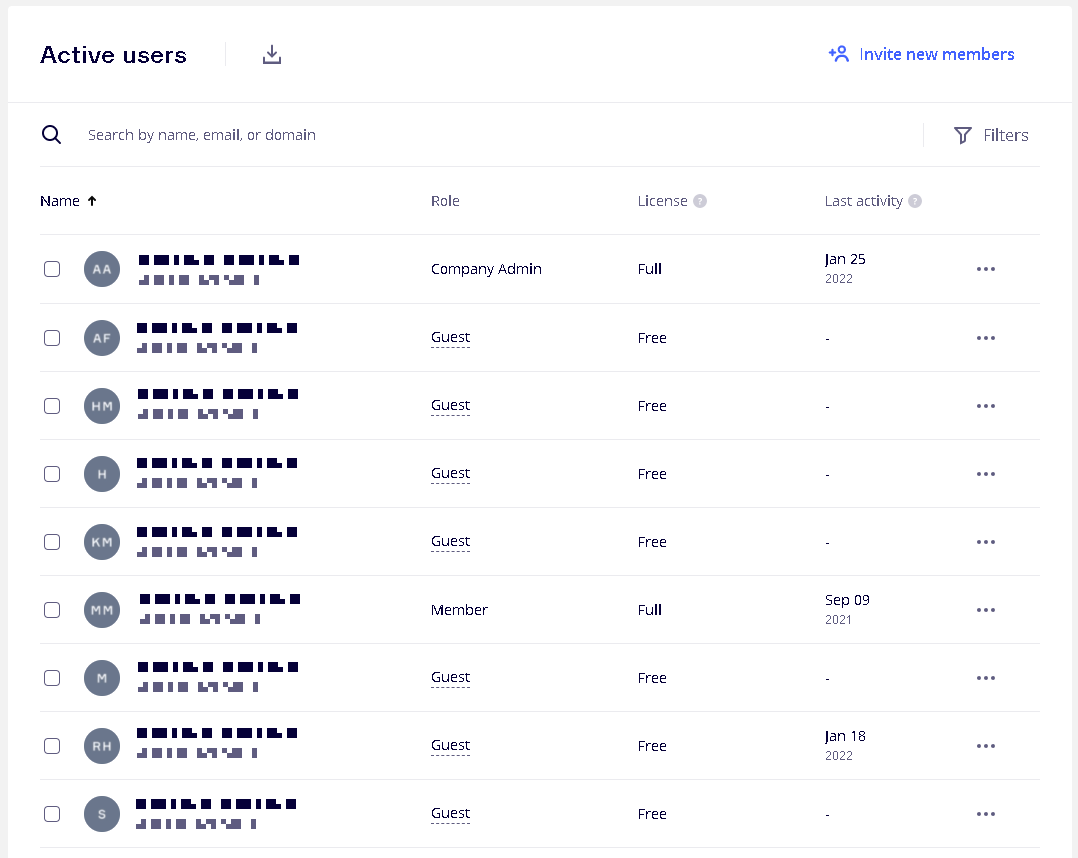Select the checkbox for user AA
The height and width of the screenshot is (858, 1078).
pyautogui.click(x=52, y=269)
